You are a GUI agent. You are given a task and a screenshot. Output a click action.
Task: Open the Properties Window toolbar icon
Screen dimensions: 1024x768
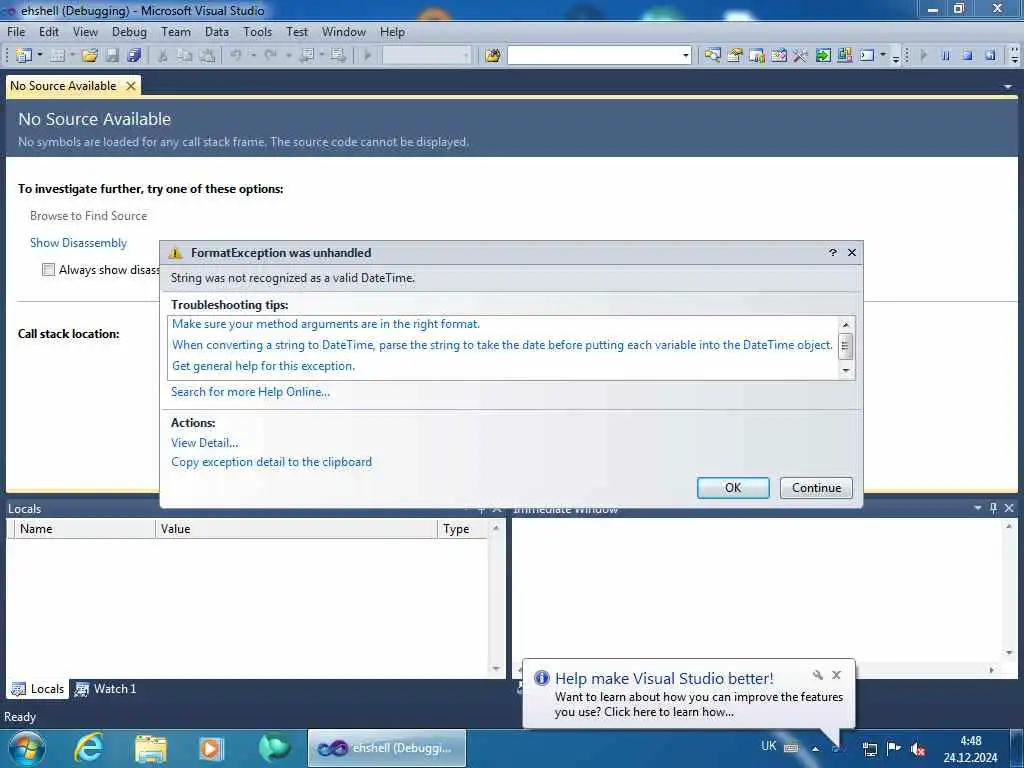click(735, 56)
